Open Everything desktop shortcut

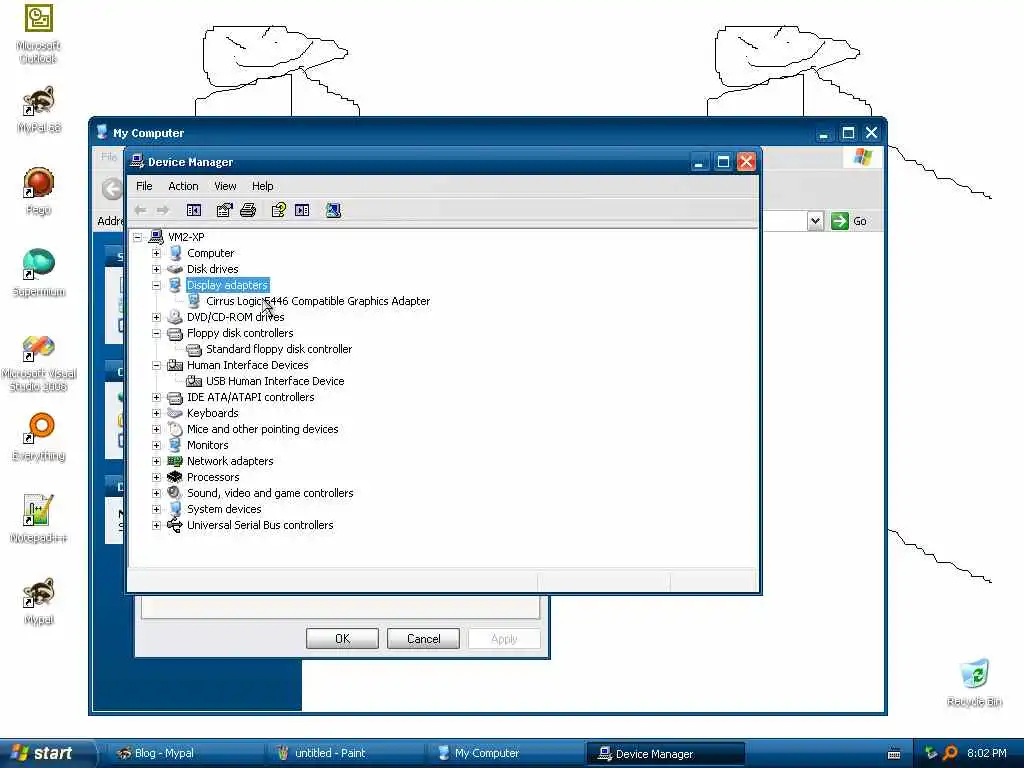click(39, 437)
